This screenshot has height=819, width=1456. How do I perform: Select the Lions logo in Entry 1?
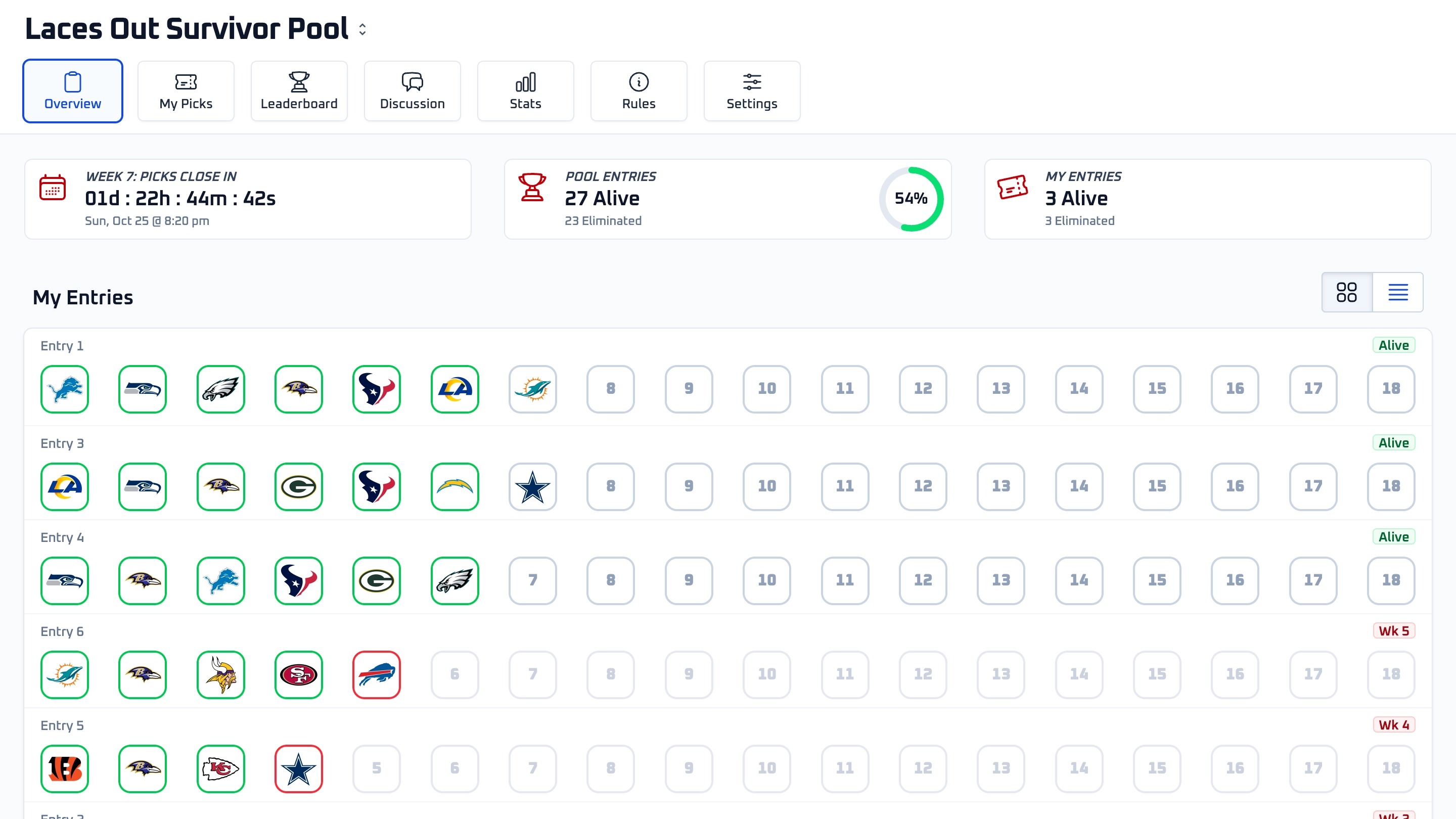(x=64, y=389)
